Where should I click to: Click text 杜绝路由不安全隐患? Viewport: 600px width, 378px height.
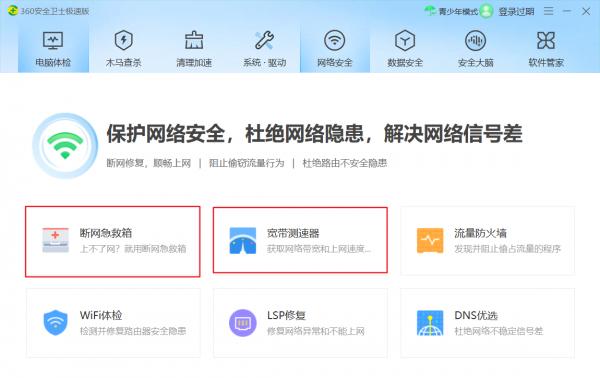tap(345, 163)
